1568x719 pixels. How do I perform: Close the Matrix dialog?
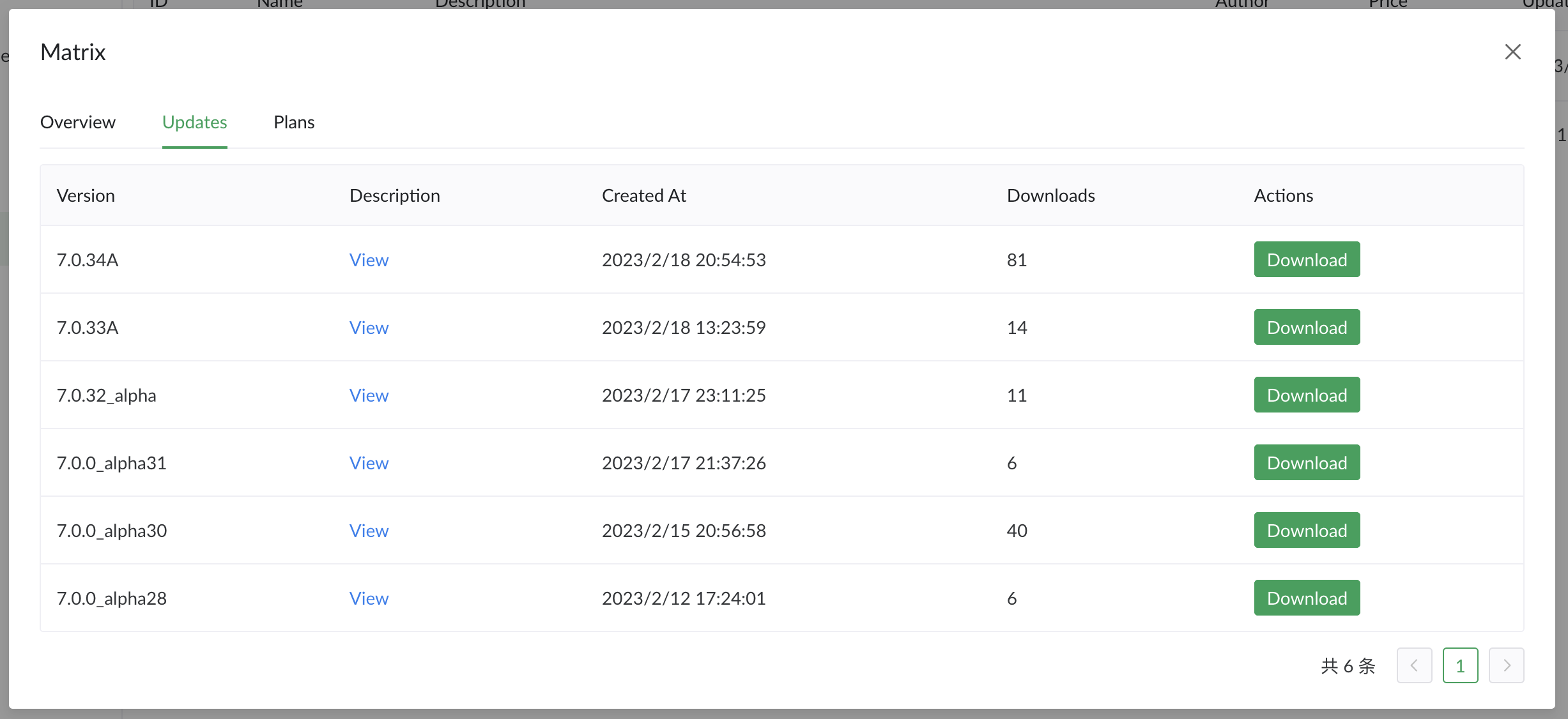click(1512, 52)
